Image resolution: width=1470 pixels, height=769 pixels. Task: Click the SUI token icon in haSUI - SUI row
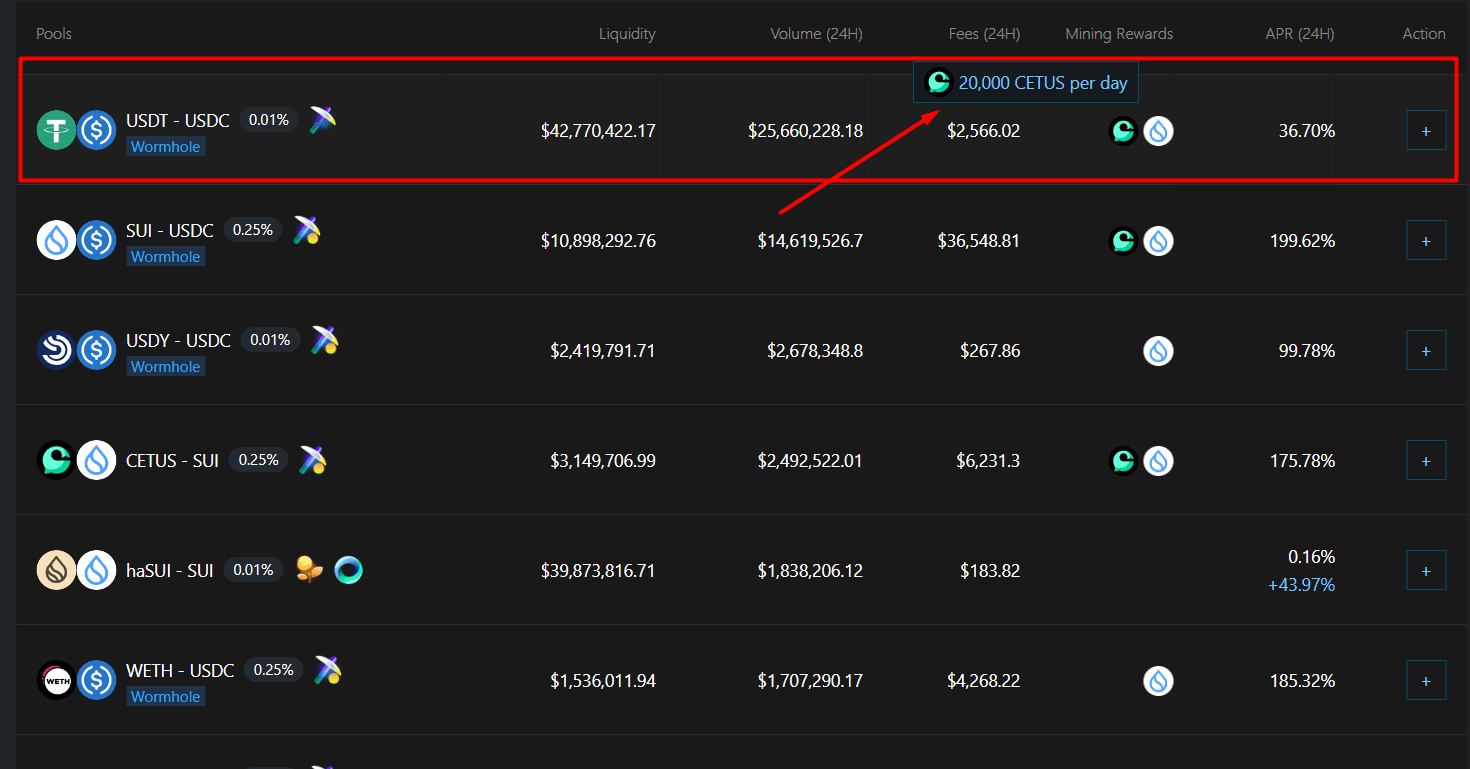coord(97,570)
